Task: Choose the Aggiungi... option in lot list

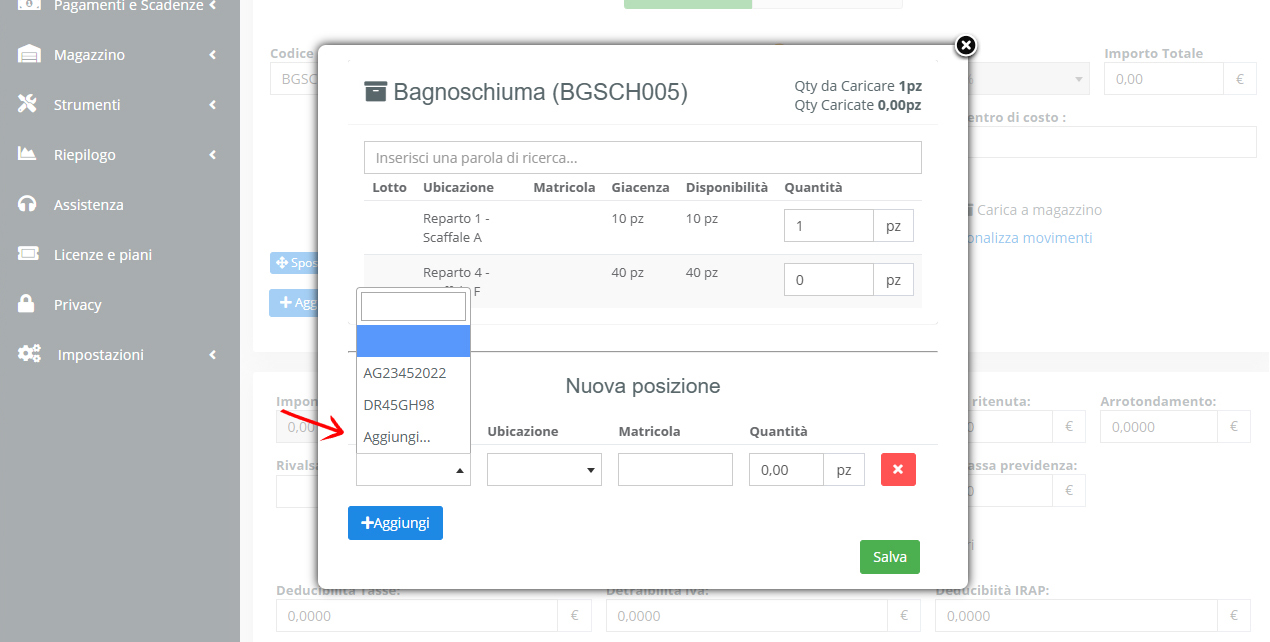Action: click(x=397, y=437)
